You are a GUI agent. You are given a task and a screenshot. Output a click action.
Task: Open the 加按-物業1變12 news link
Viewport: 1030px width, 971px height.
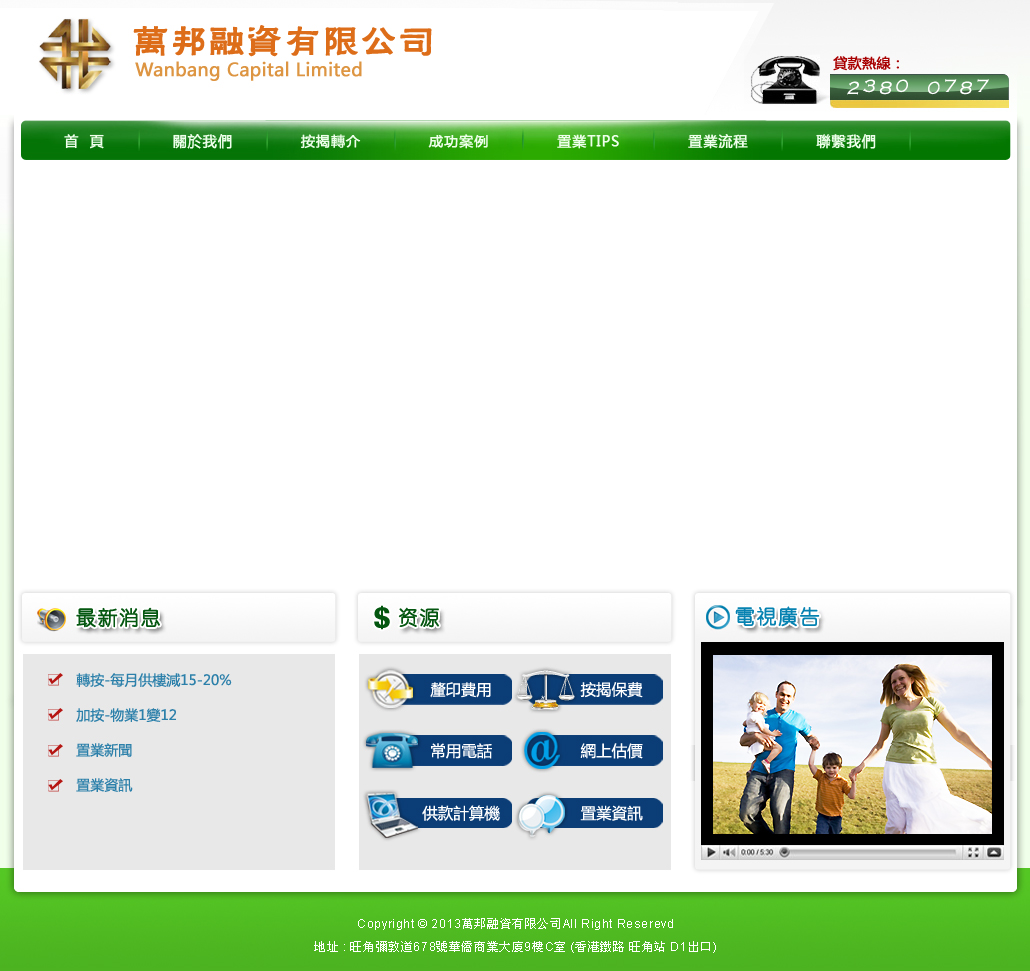(x=126, y=715)
